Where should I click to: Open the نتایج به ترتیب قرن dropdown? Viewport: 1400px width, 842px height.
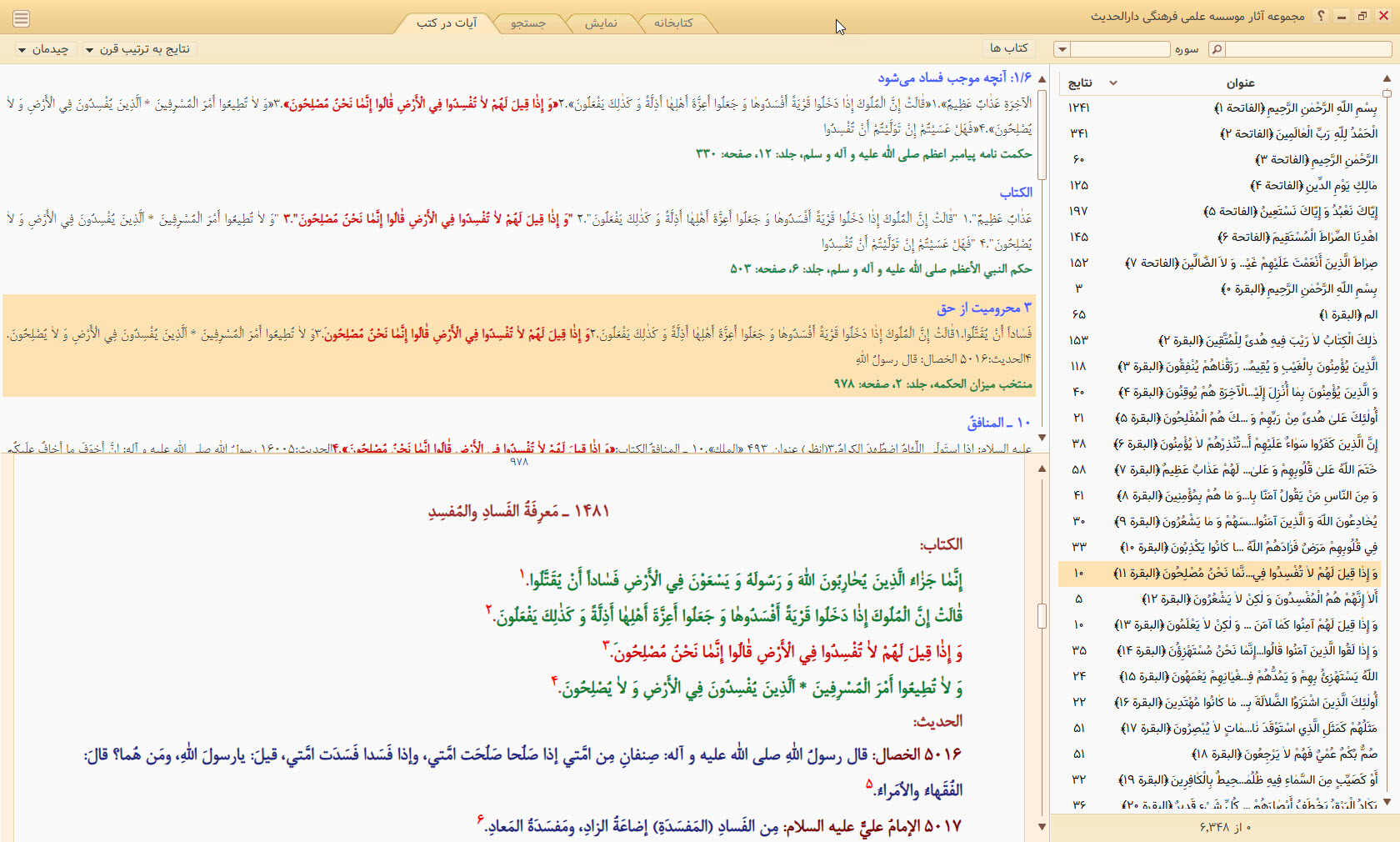tap(137, 49)
